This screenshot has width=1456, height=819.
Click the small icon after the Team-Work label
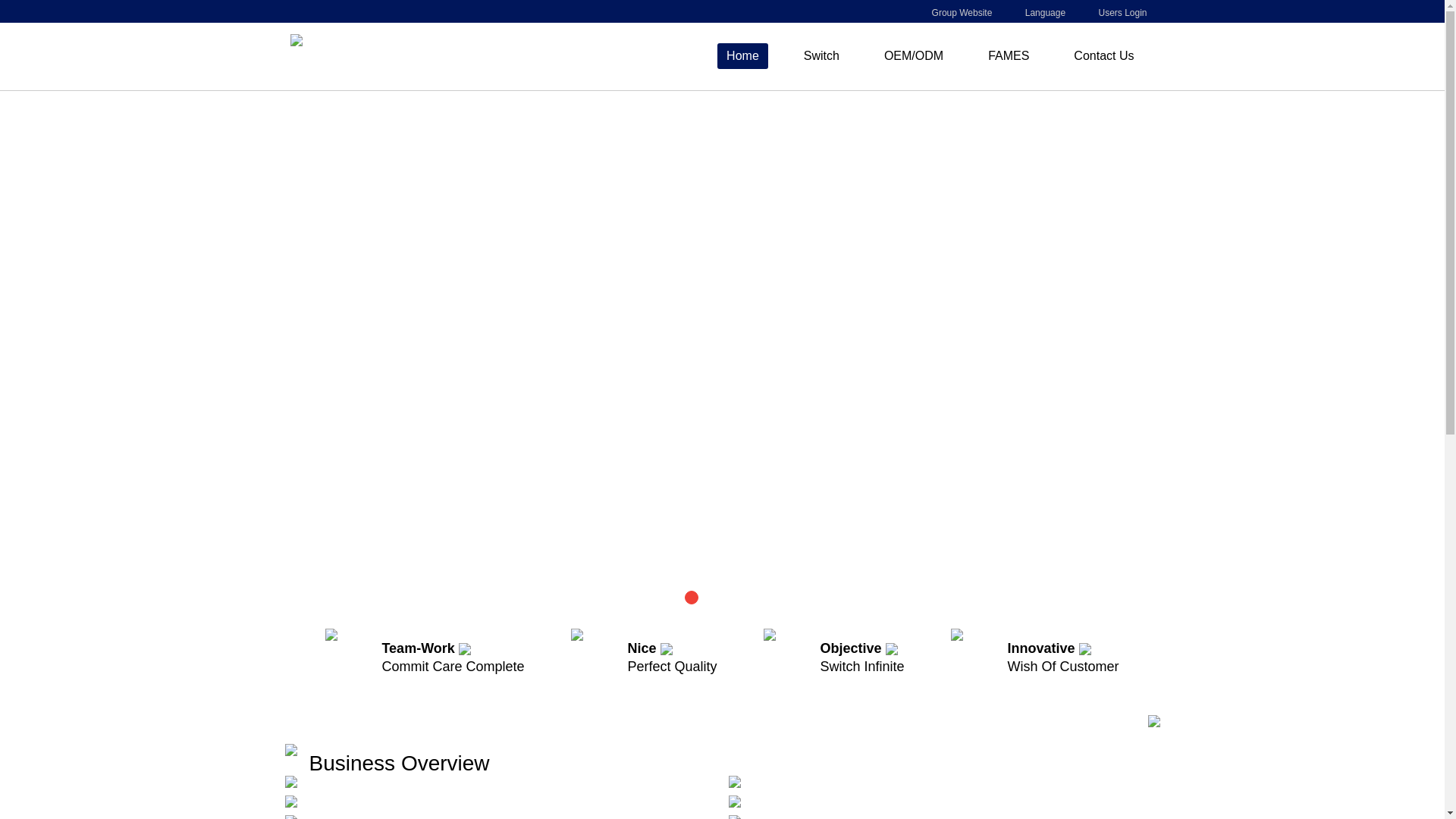click(x=465, y=649)
